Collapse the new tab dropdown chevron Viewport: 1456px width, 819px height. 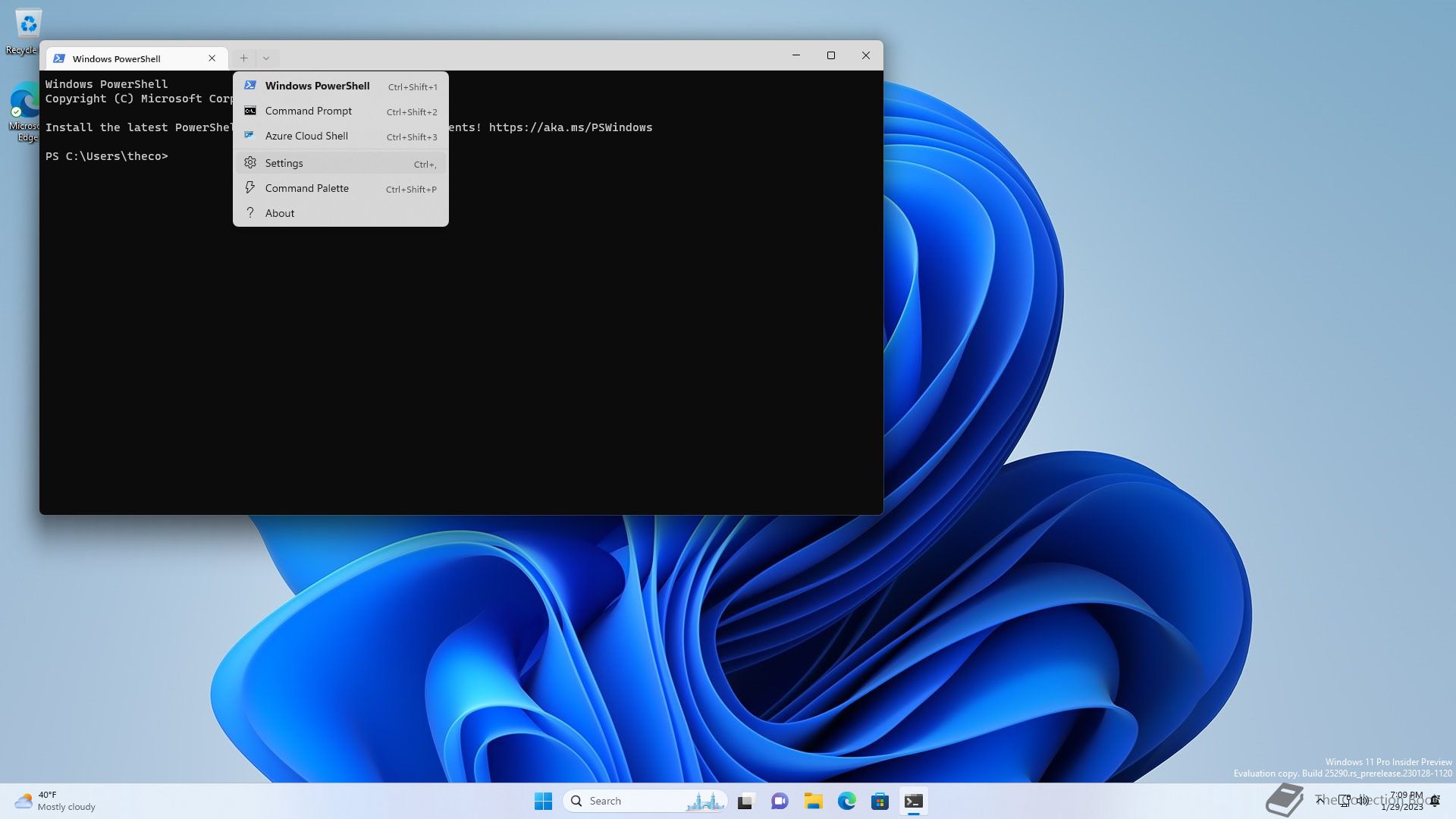coord(266,58)
